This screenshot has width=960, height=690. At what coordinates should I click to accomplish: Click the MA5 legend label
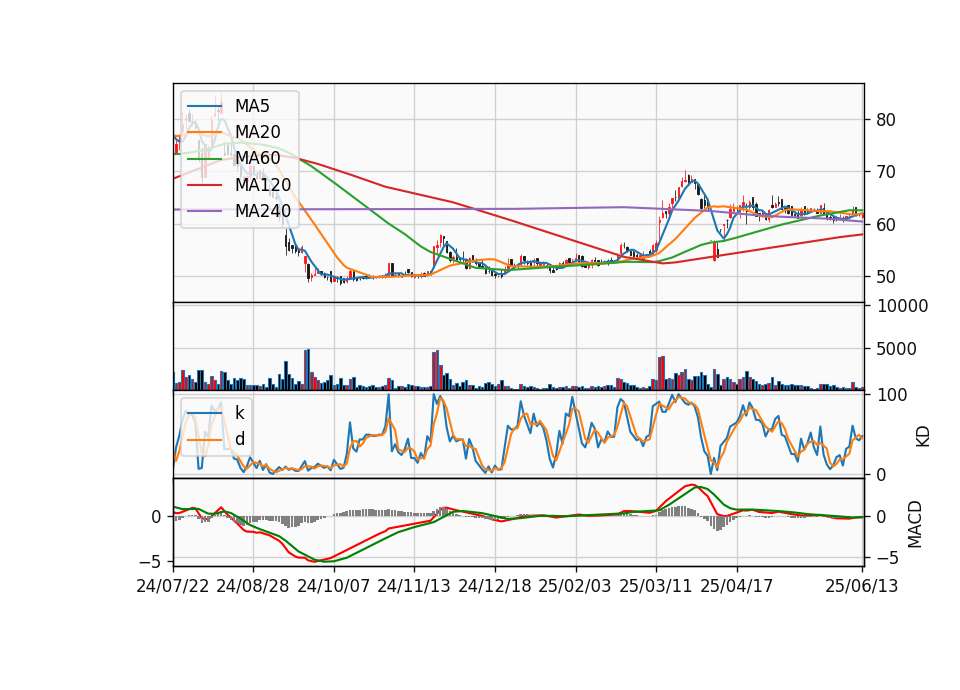tap(252, 106)
